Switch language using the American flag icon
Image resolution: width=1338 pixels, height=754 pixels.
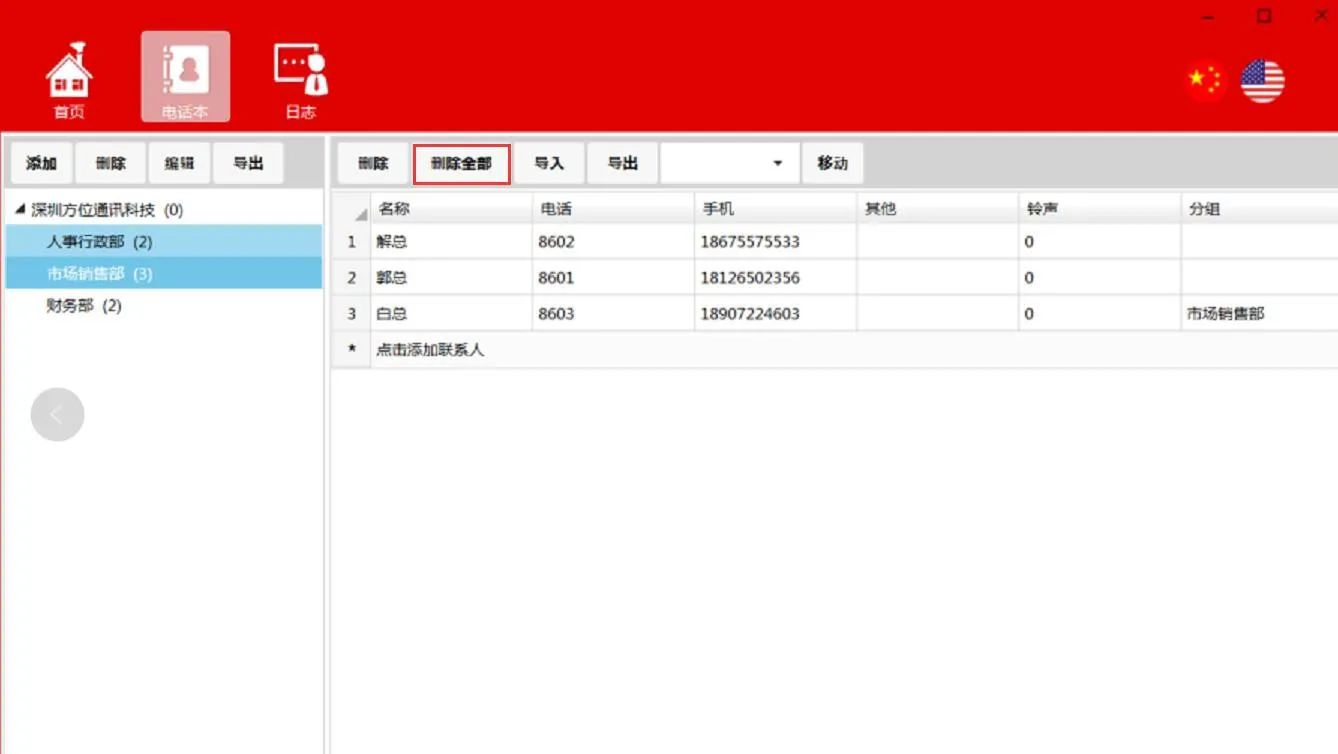click(x=1262, y=80)
